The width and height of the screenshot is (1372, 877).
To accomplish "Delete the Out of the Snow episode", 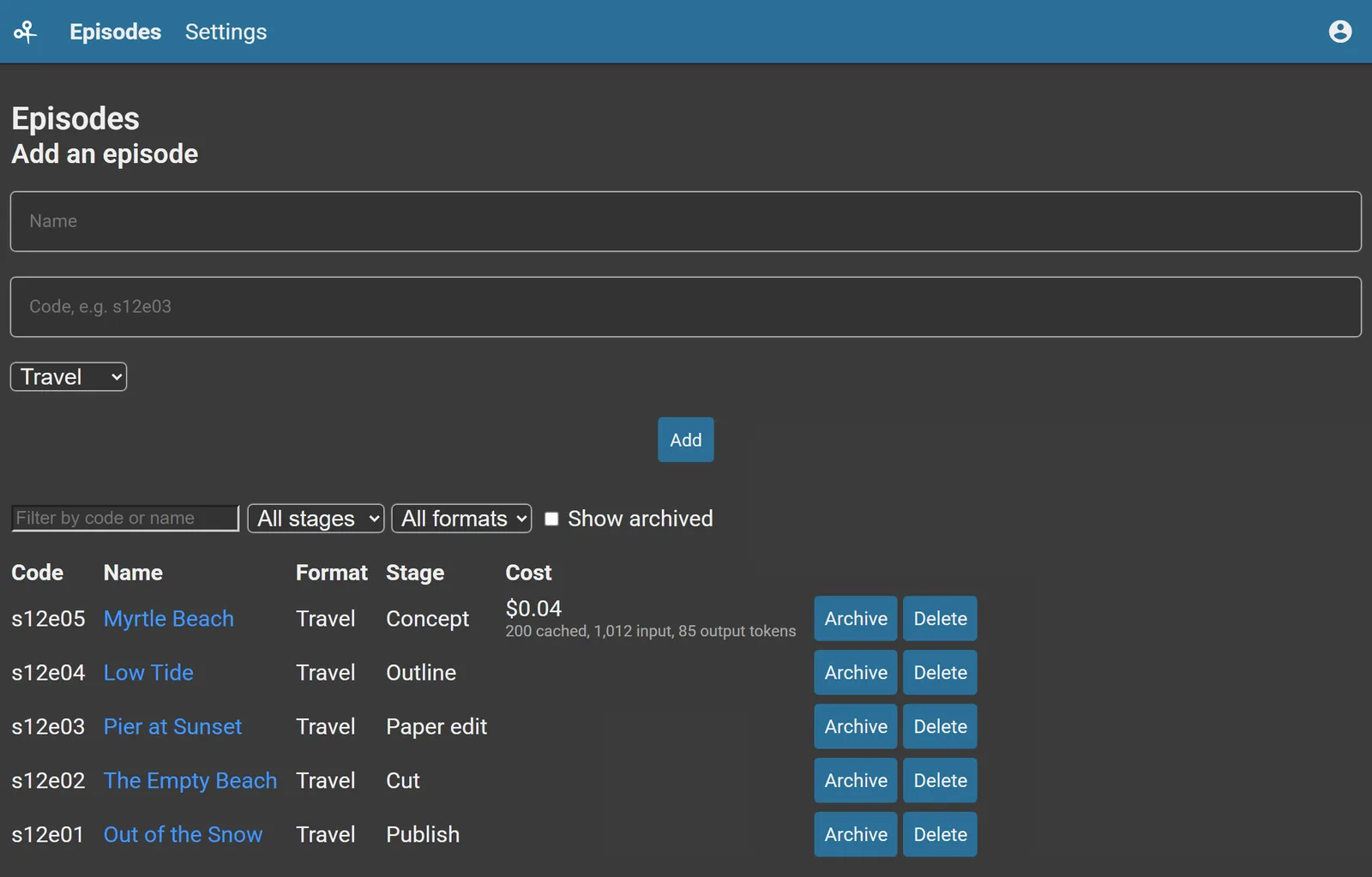I will [940, 834].
